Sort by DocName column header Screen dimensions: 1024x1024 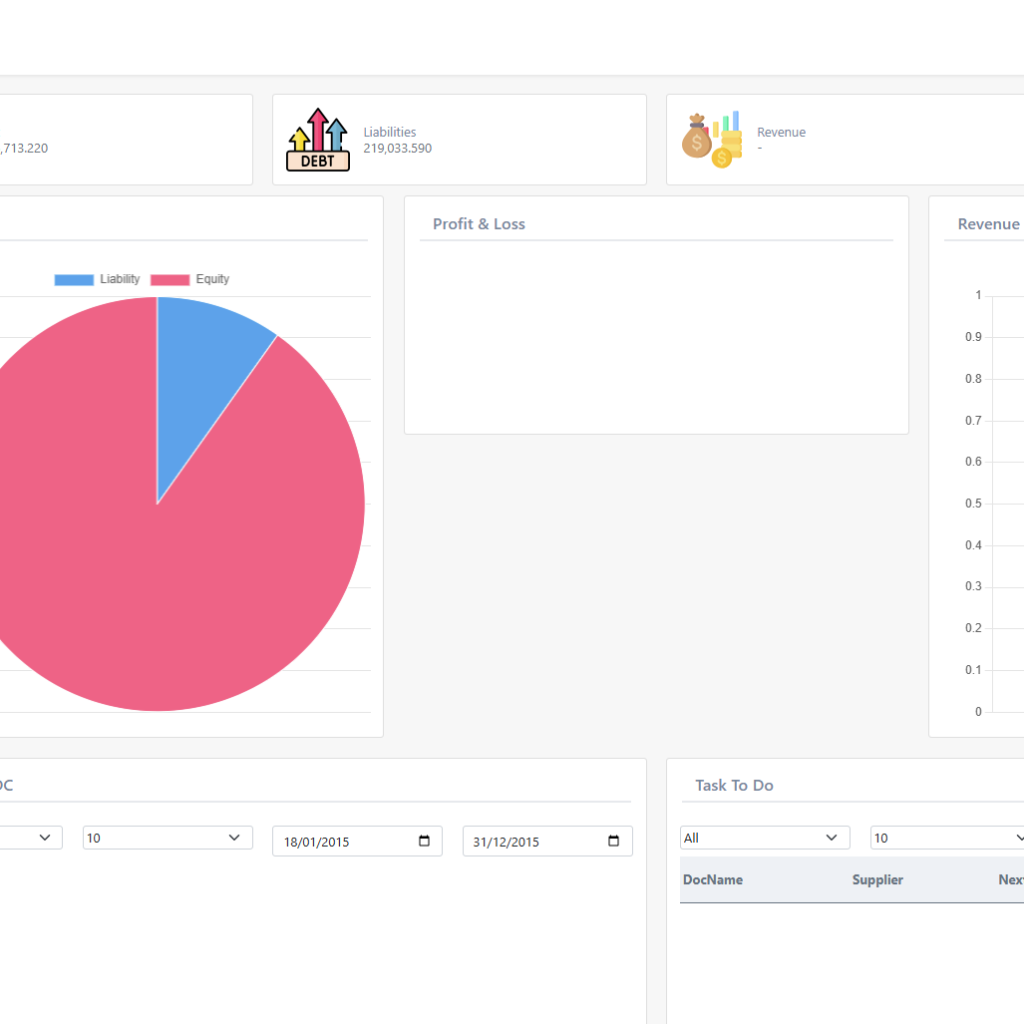pyautogui.click(x=712, y=880)
